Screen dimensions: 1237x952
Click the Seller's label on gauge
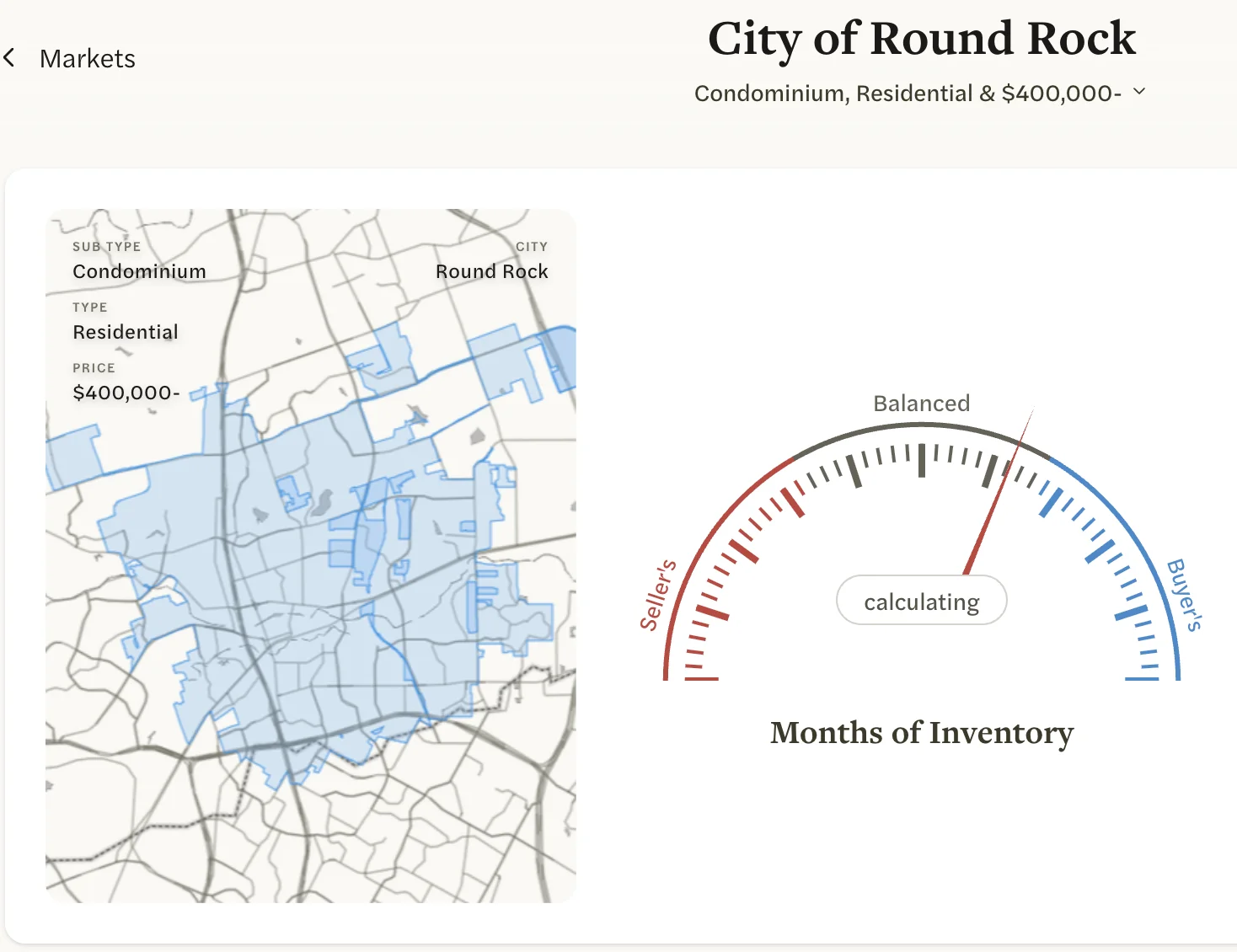click(657, 595)
